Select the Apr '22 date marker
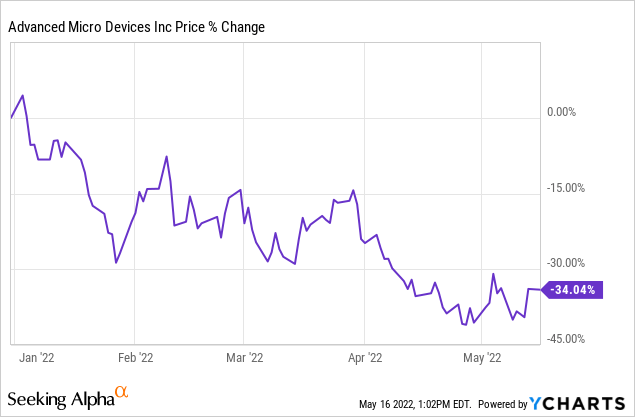This screenshot has width=635, height=417. click(x=365, y=357)
